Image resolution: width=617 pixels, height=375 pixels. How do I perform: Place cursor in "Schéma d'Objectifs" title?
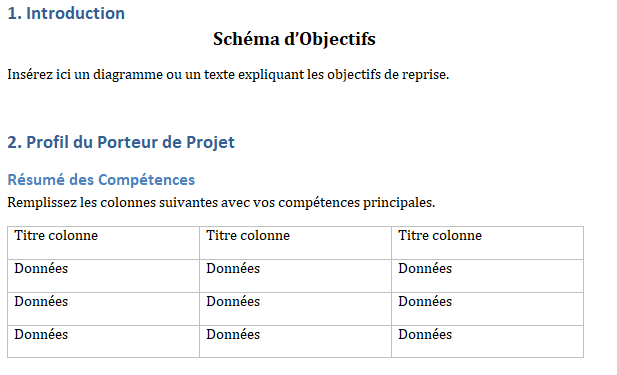pyautogui.click(x=294, y=39)
